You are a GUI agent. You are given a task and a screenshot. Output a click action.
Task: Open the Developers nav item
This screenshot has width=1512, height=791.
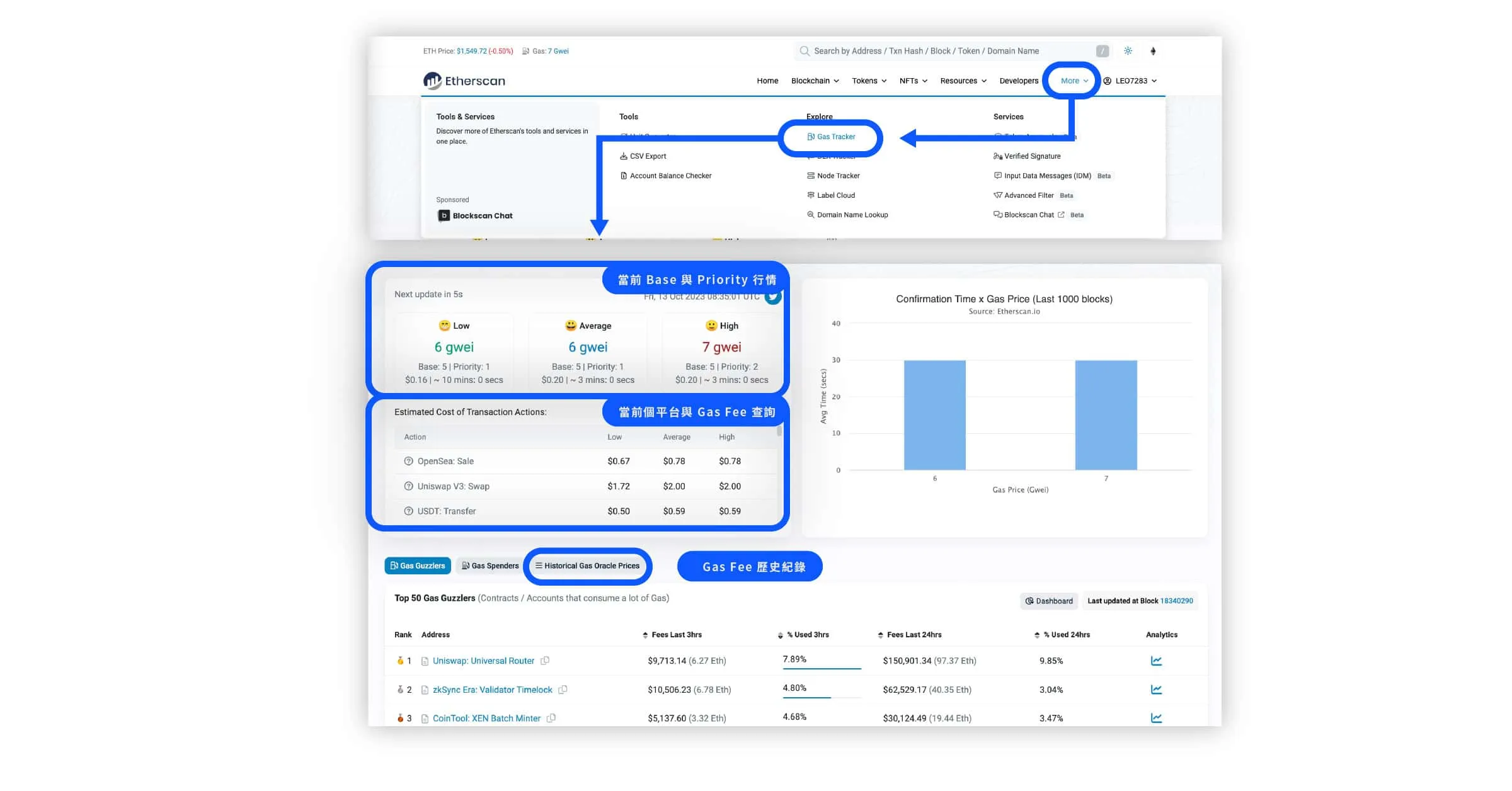pyautogui.click(x=1019, y=81)
